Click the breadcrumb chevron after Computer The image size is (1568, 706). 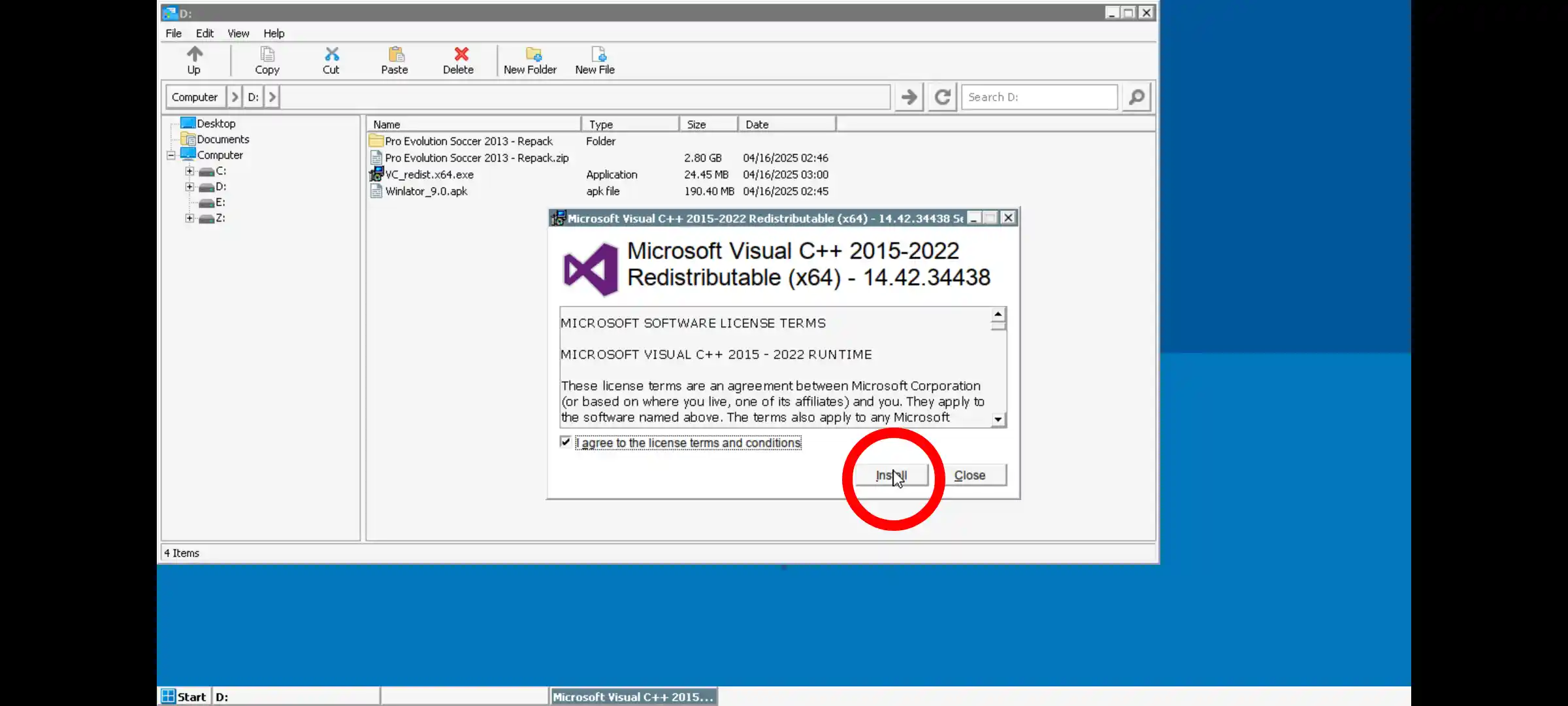coord(235,97)
